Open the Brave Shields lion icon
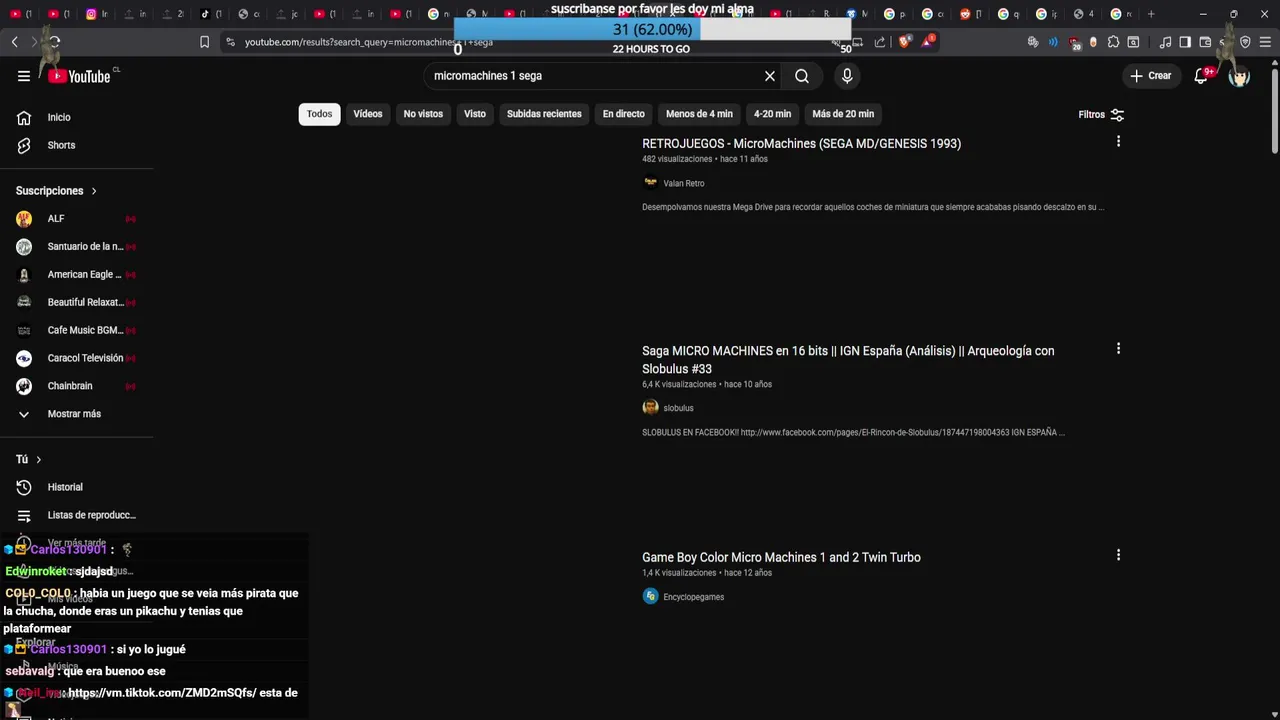1280x720 pixels. point(905,42)
